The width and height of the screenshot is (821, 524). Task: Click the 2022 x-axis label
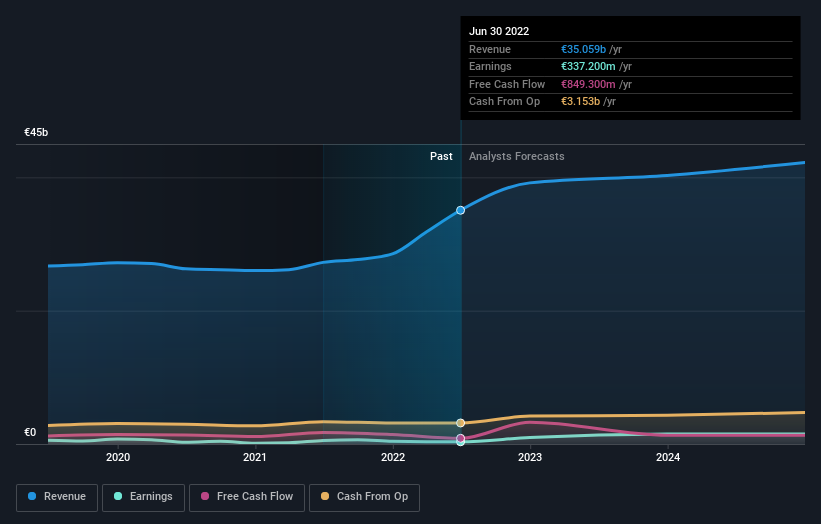point(393,457)
